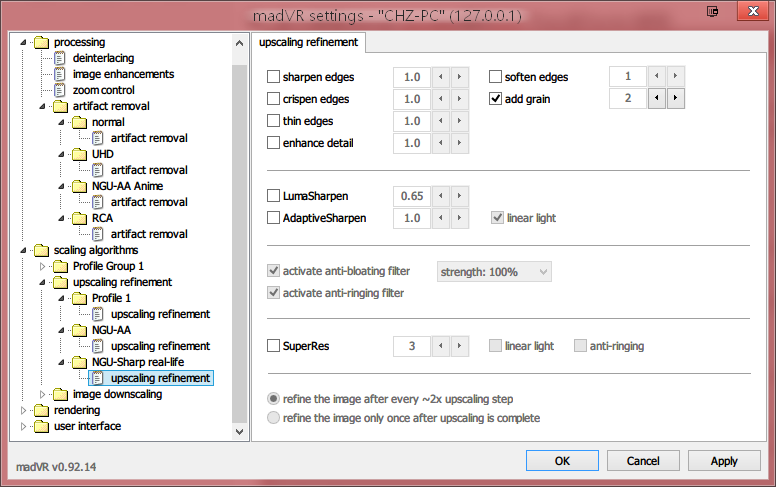Decrease add grain value with left arrow

point(657,98)
